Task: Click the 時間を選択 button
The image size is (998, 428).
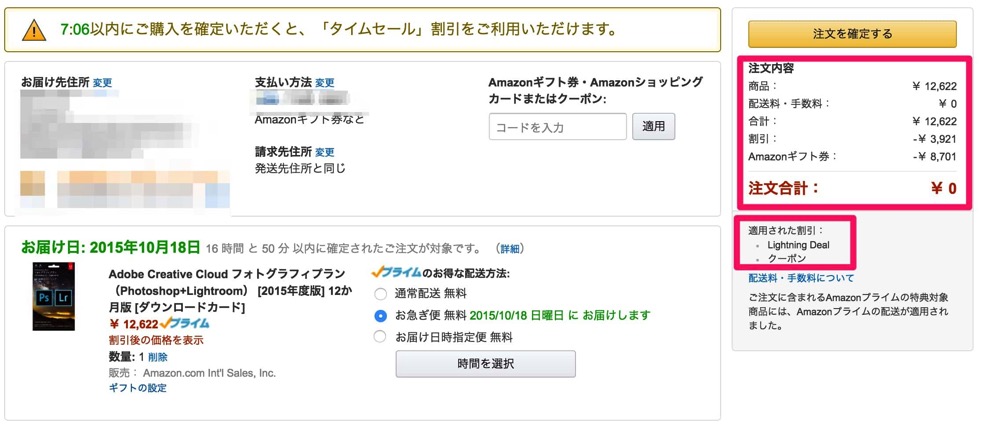Action: tap(485, 364)
